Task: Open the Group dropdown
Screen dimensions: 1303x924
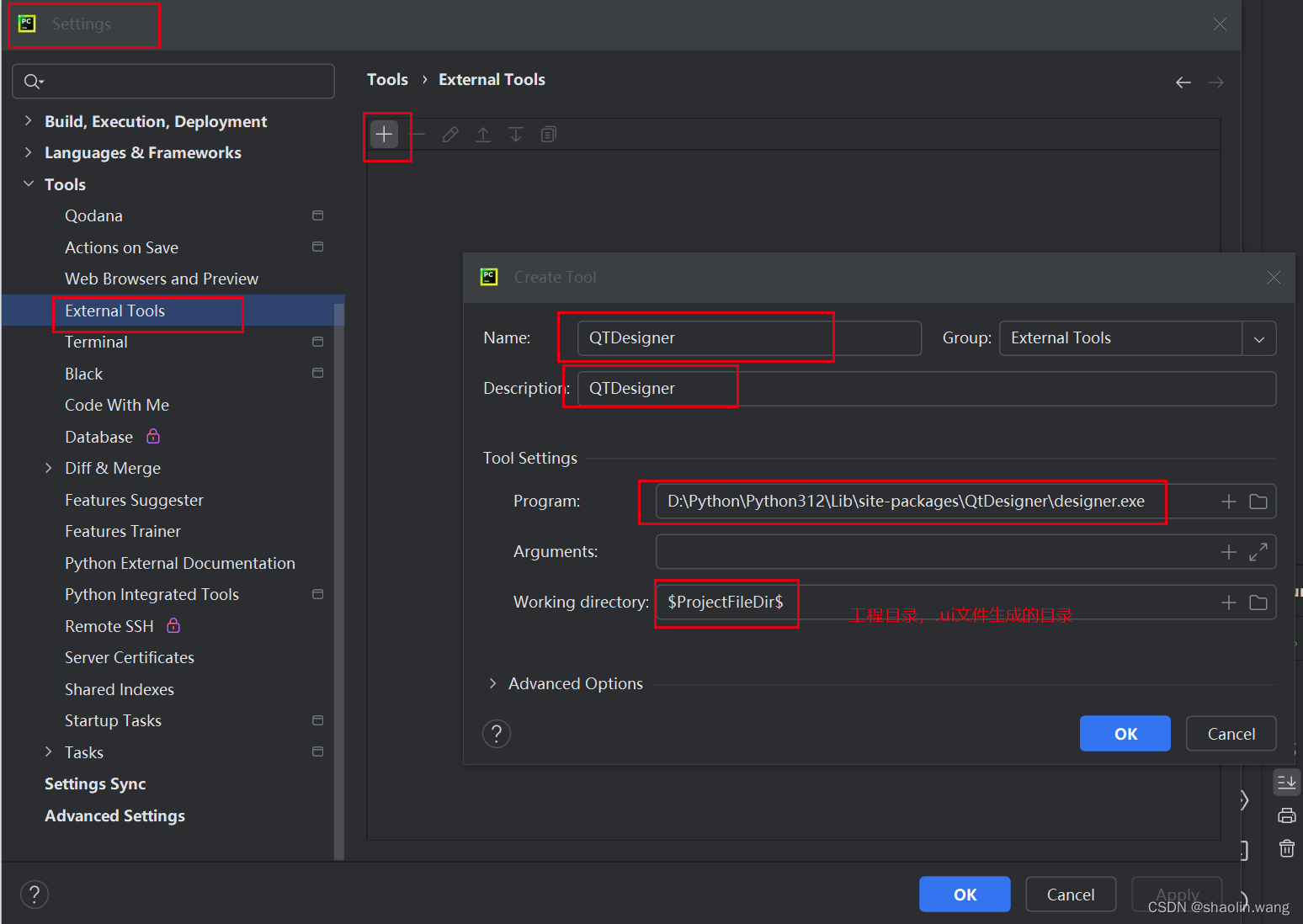Action: pyautogui.click(x=1259, y=338)
